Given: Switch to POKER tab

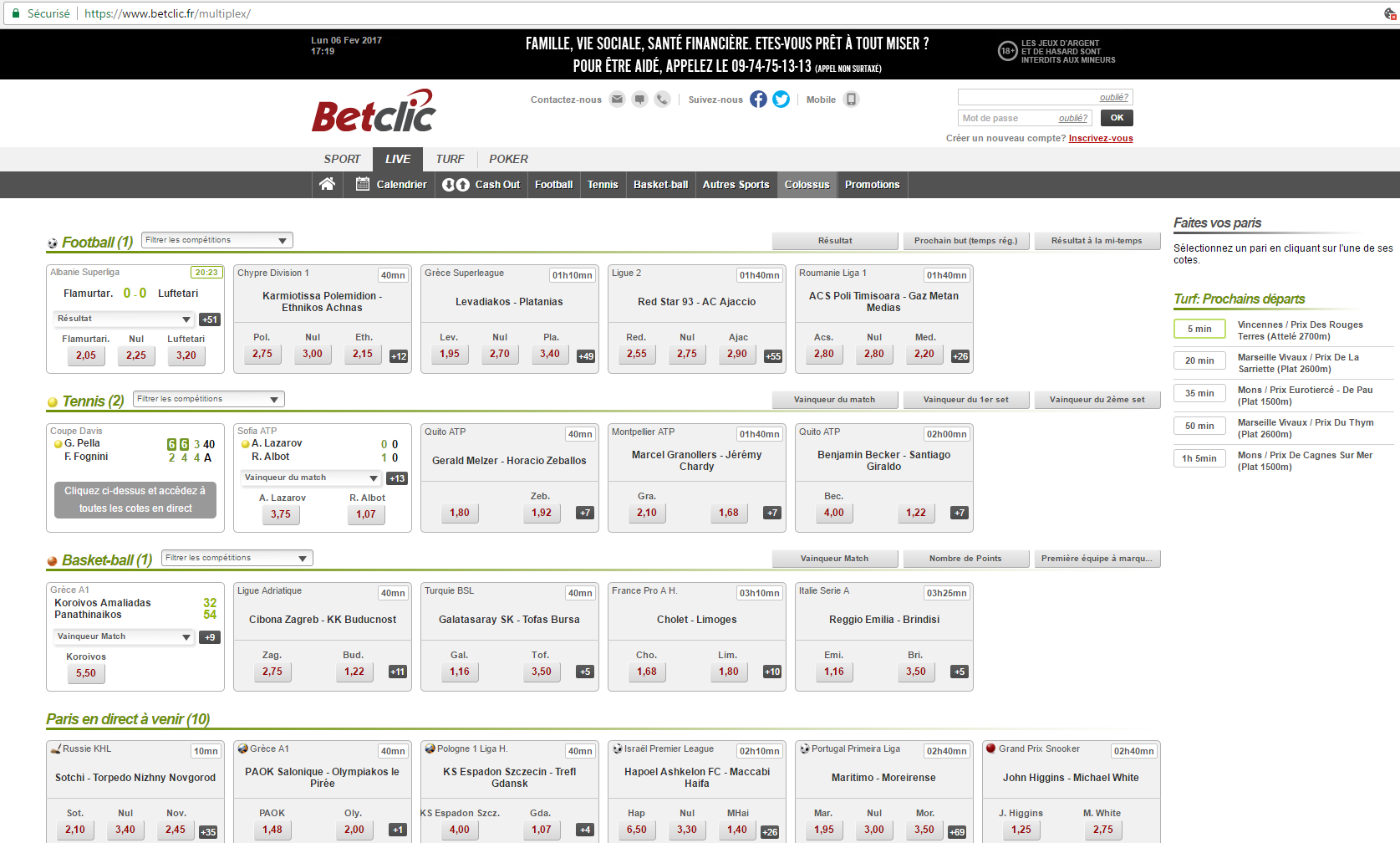Looking at the screenshot, I should pos(508,159).
